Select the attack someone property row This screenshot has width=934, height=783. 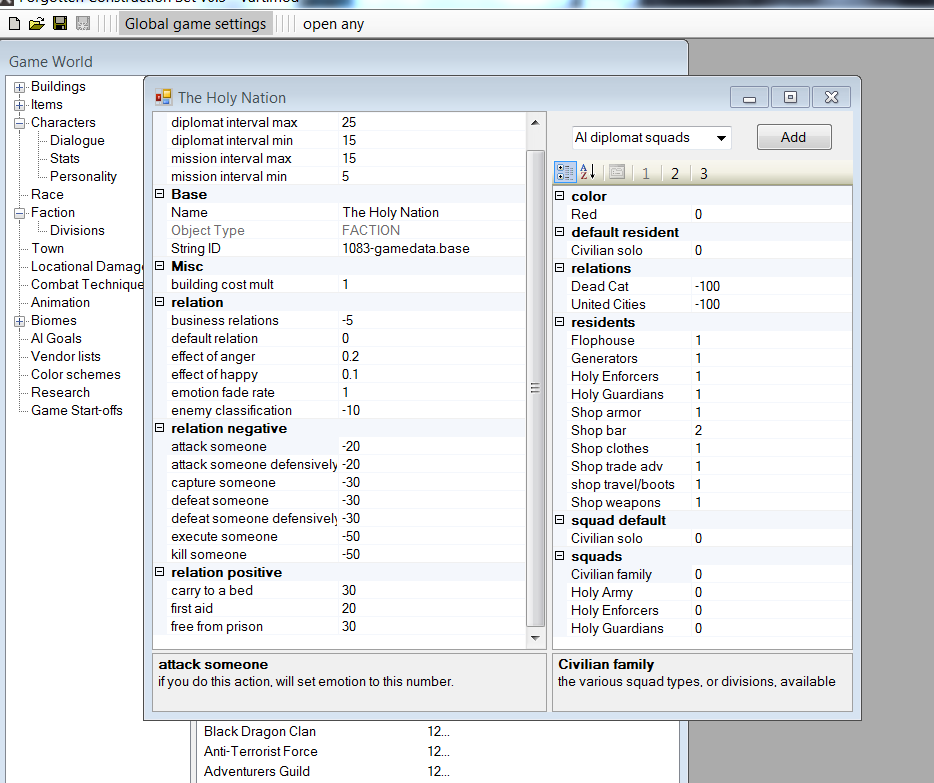[340, 447]
